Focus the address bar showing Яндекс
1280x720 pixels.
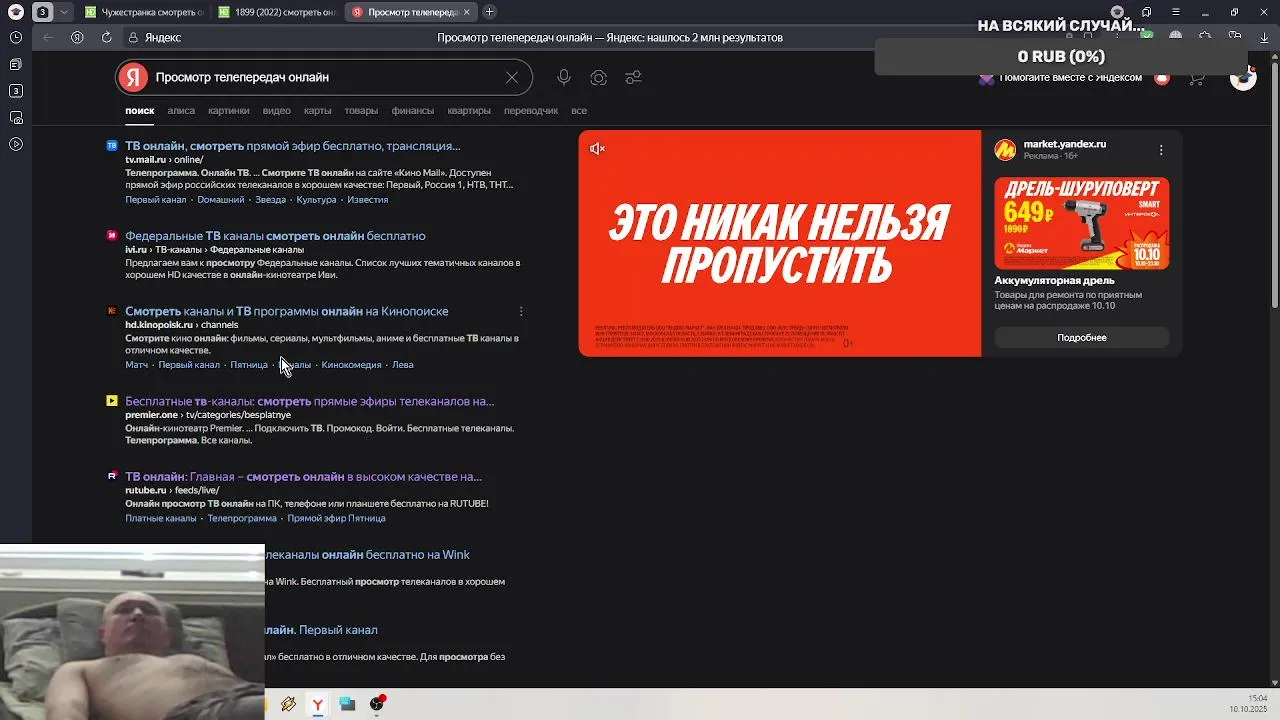point(163,37)
